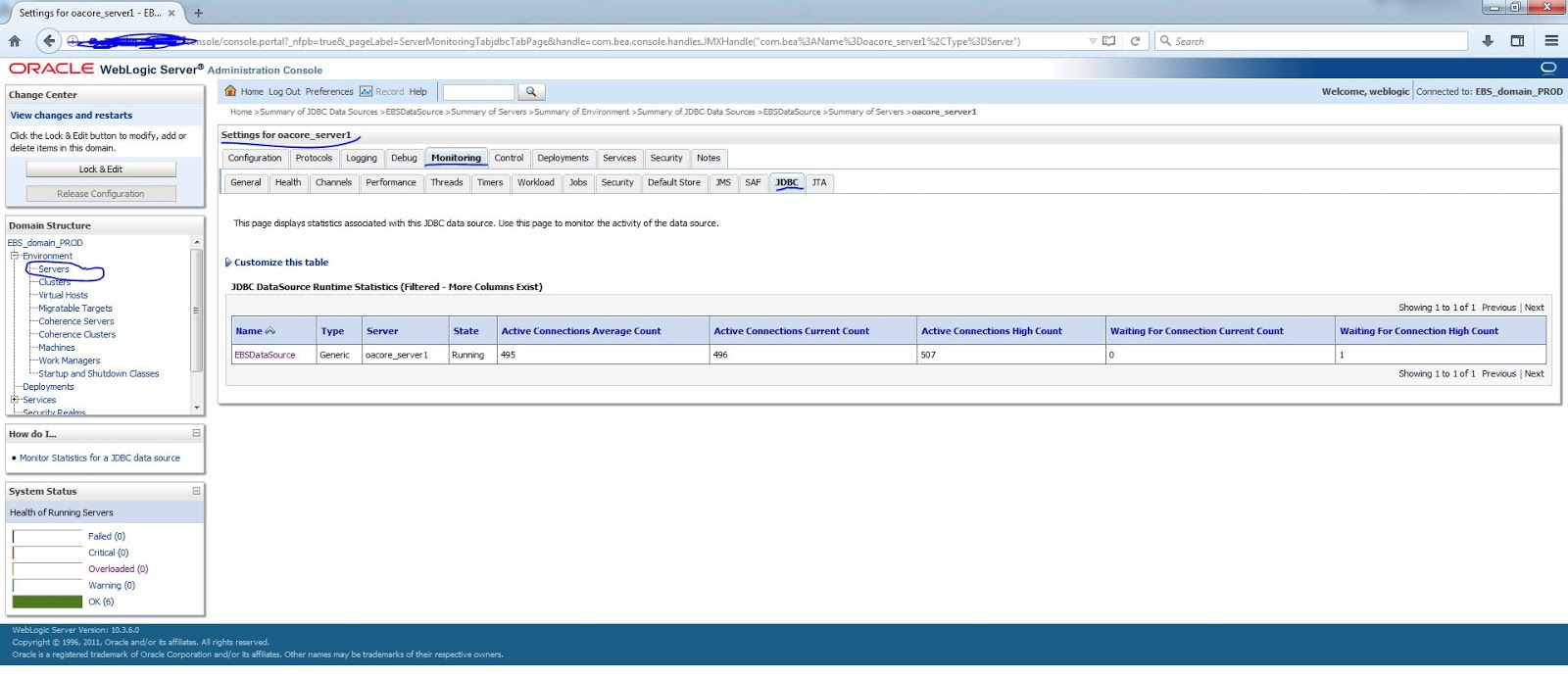
Task: Select Machines tree item
Action: (57, 348)
